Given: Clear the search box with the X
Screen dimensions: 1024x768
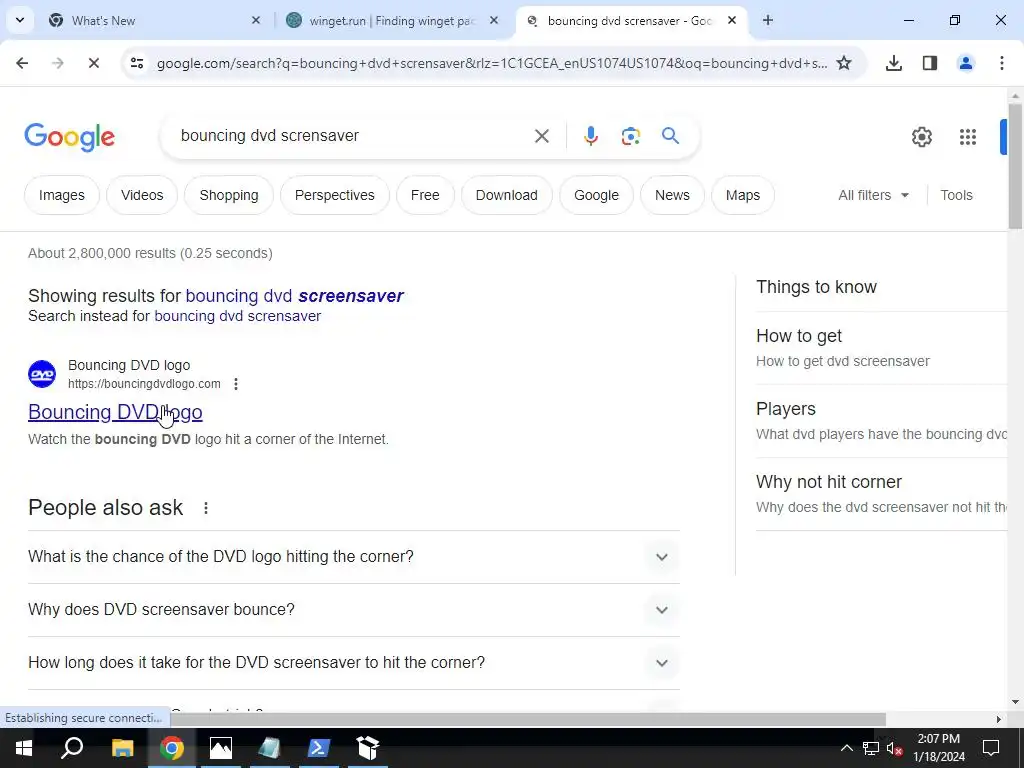Looking at the screenshot, I should (541, 136).
